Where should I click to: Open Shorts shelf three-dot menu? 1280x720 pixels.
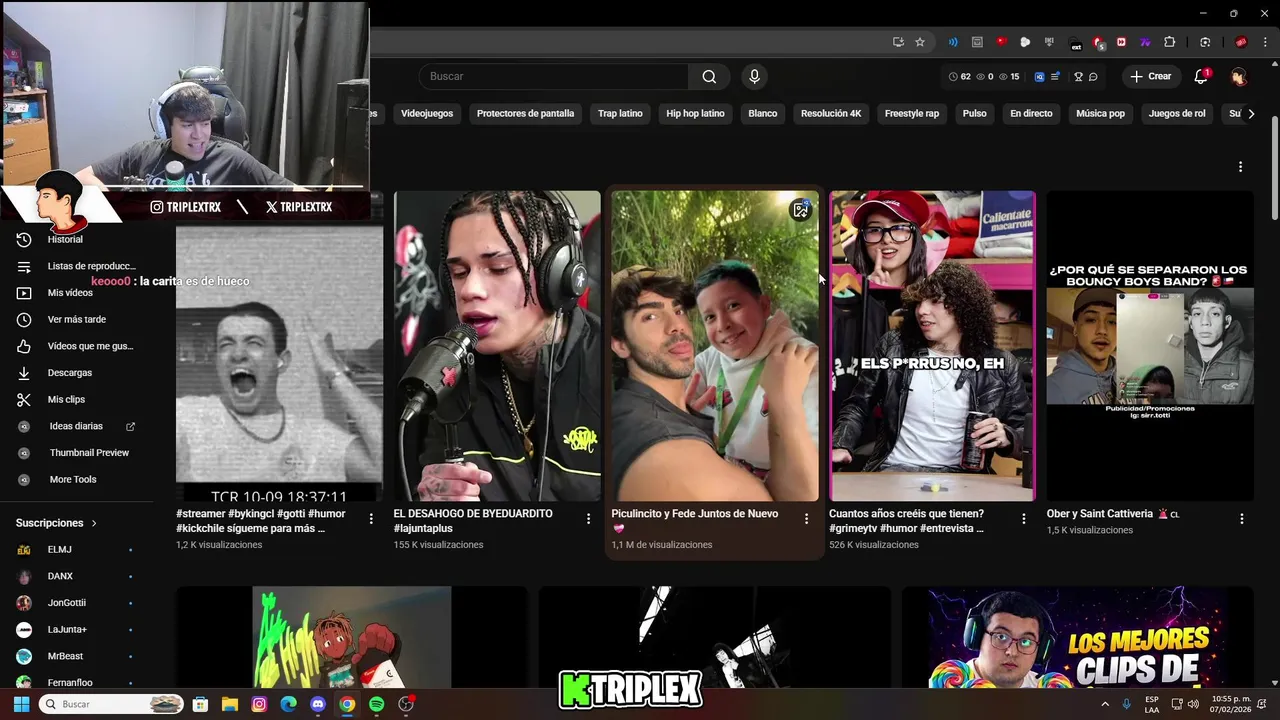click(1240, 167)
